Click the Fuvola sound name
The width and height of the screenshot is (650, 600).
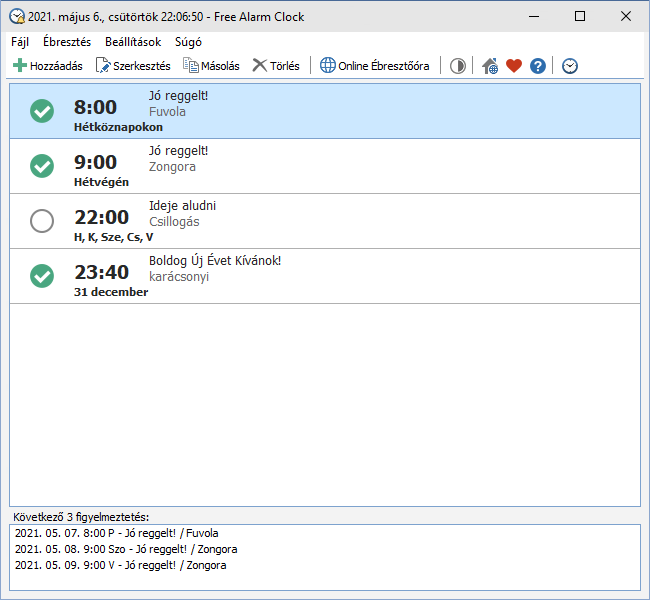pos(167,112)
